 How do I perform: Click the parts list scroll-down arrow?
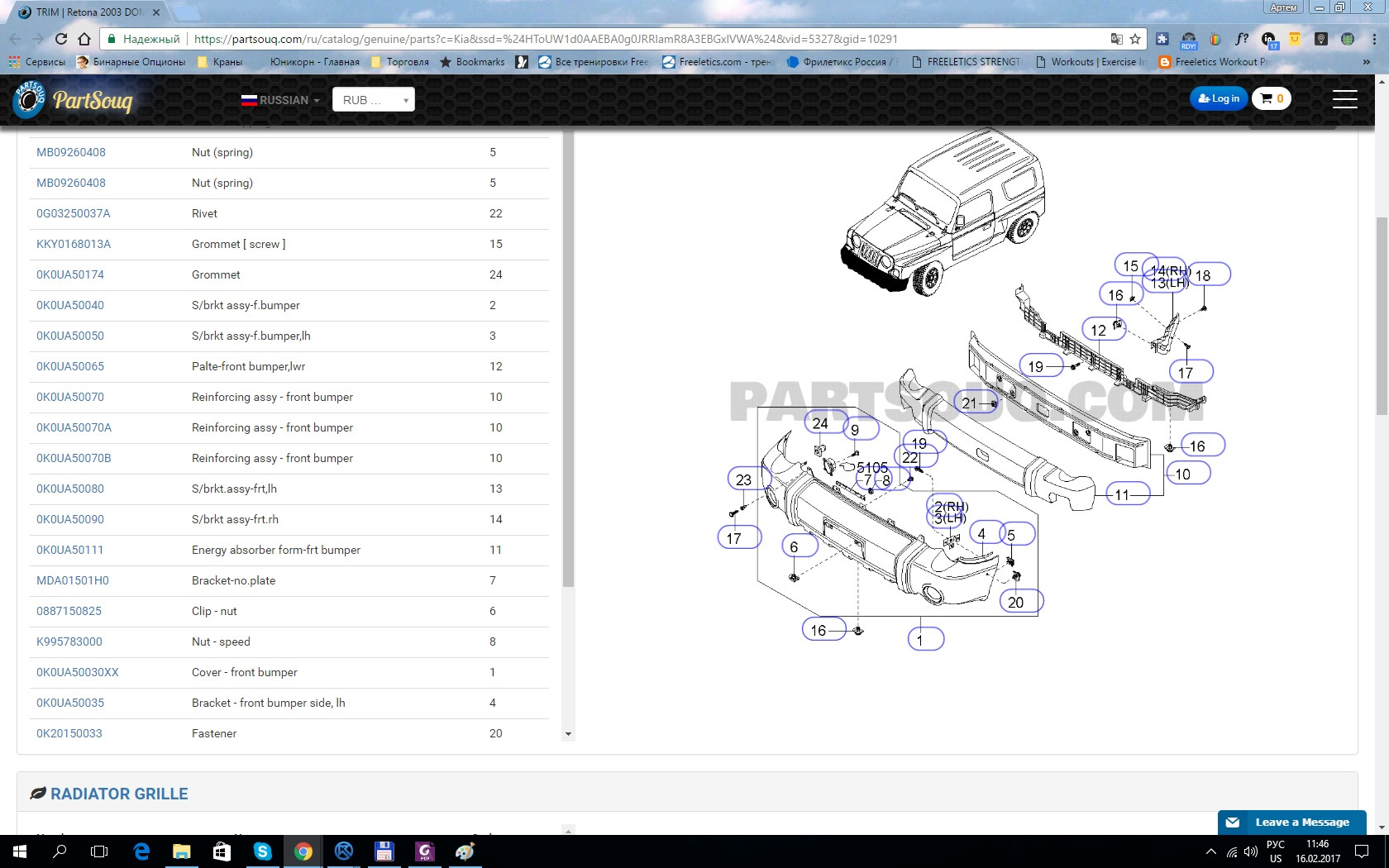568,734
